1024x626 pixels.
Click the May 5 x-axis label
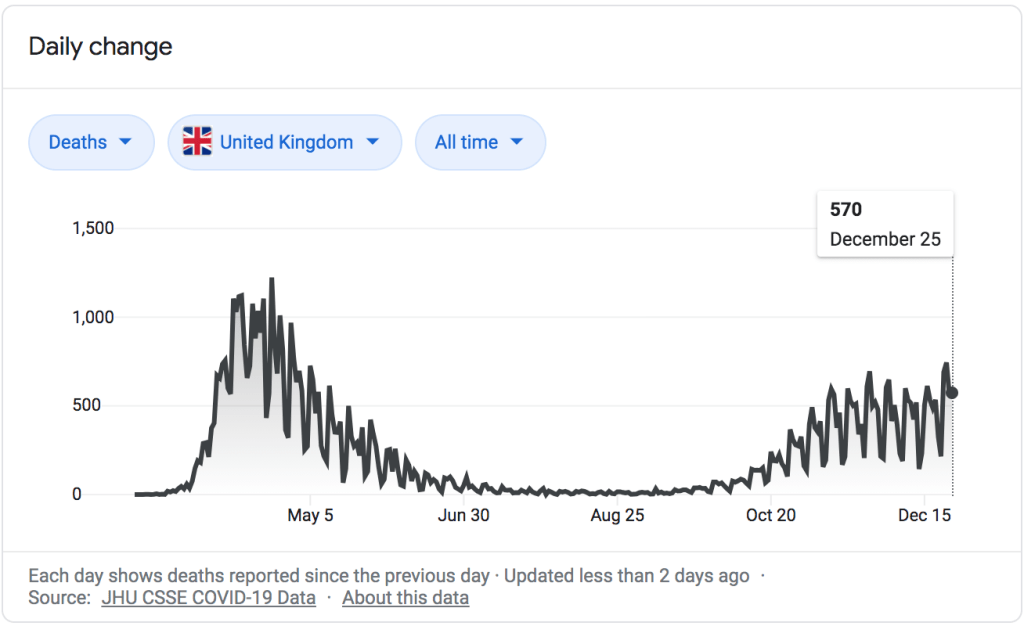coord(310,516)
